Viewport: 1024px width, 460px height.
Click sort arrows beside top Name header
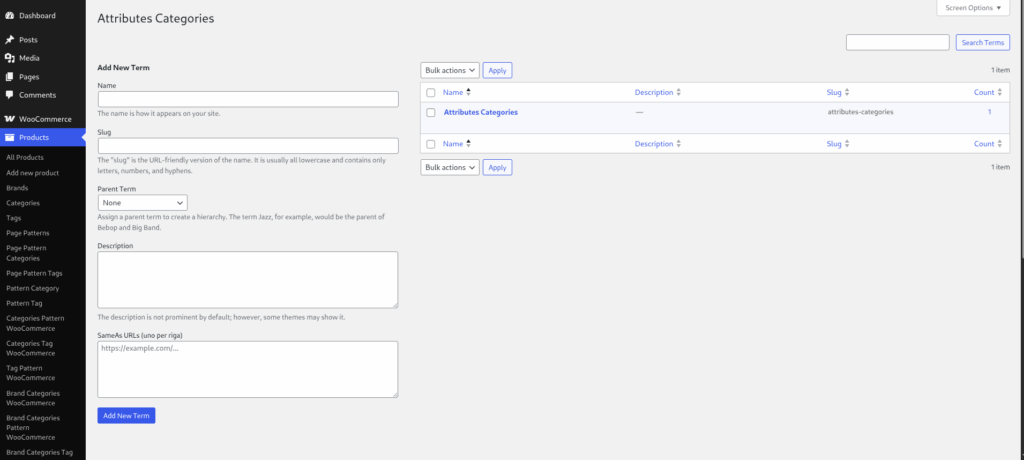point(468,92)
